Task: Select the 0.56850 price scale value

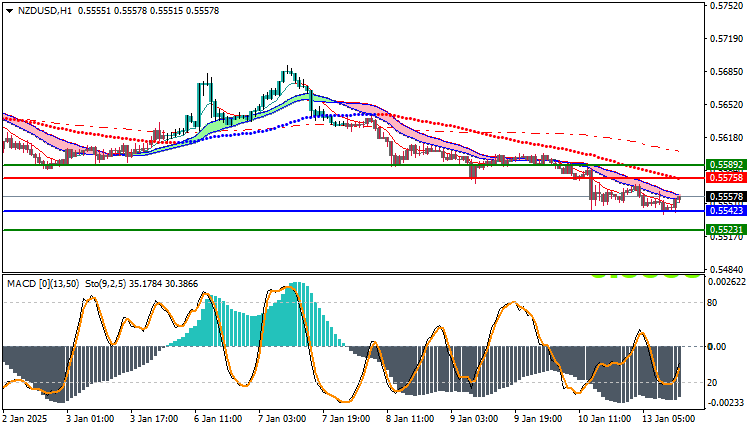Action: [x=727, y=72]
